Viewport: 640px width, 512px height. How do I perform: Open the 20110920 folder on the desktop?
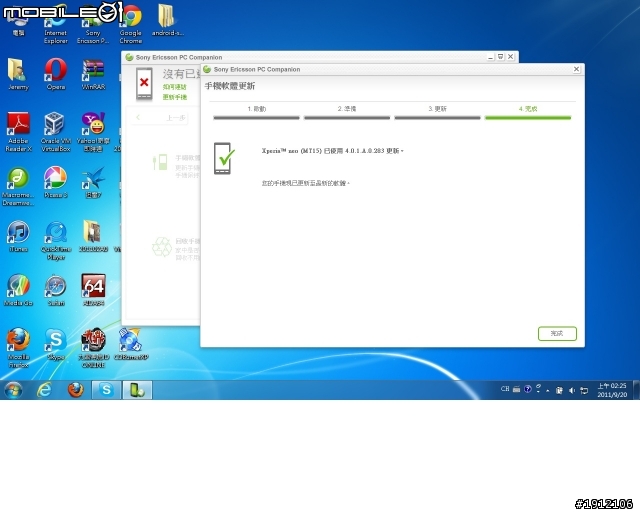93,236
